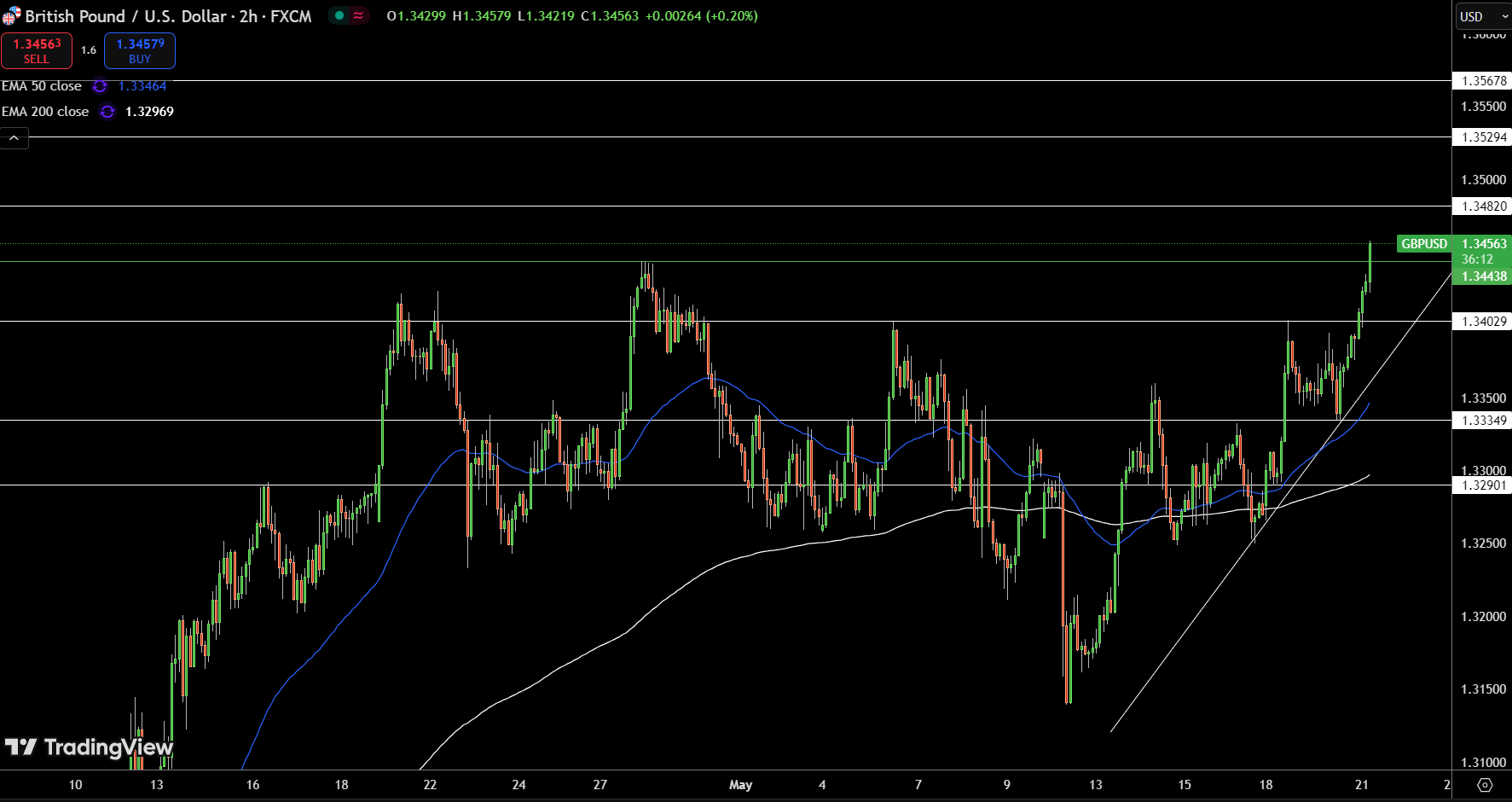Click the 1.6 spread value
The width and height of the screenshot is (1512, 802).
tap(89, 50)
